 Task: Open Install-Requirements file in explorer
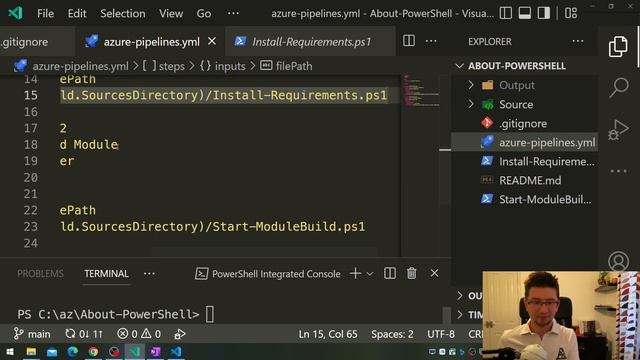(x=524, y=161)
